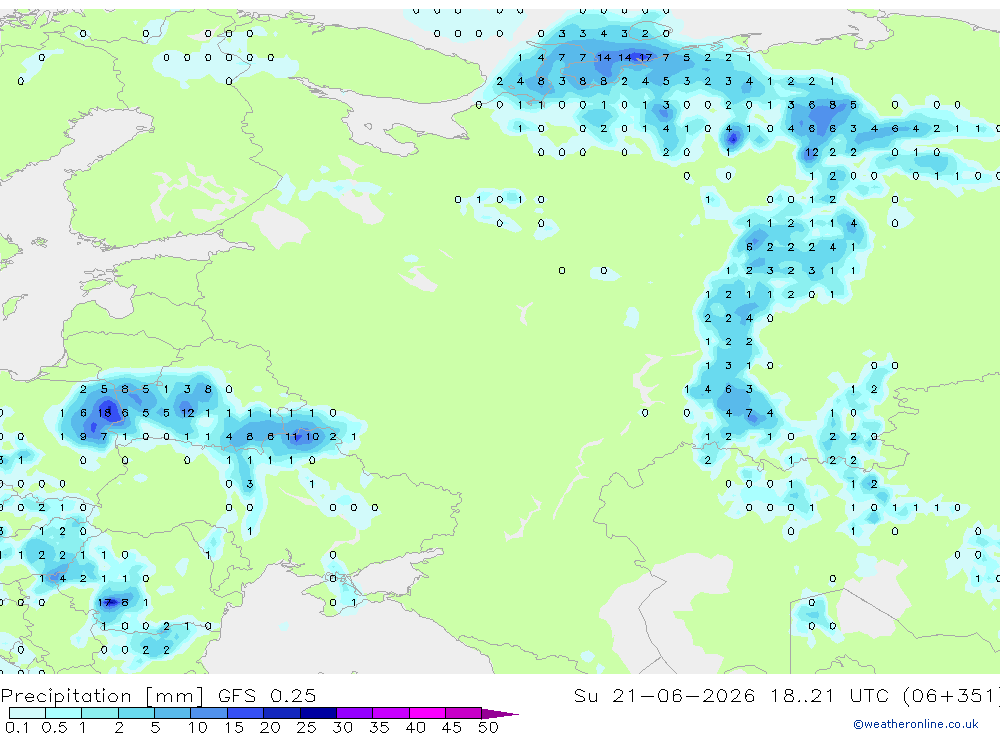
Task: Click the '0.5' legend scale label
Action: pos(54,727)
